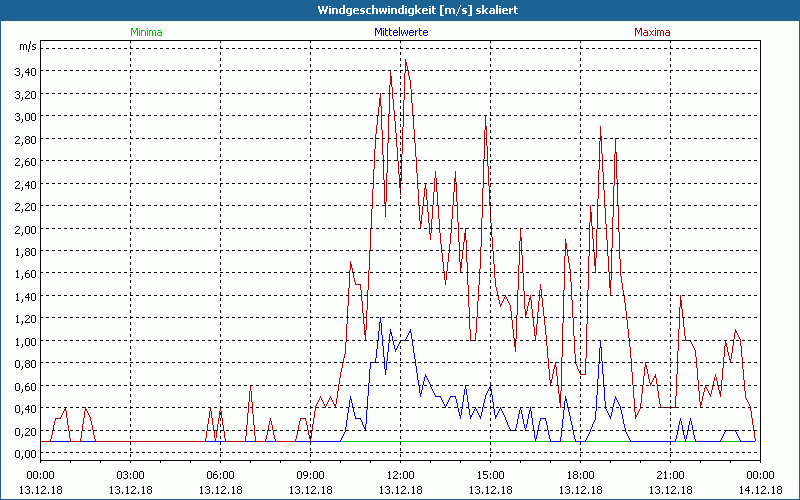
Task: Click the 14.12.18 date label
Action: point(760,490)
